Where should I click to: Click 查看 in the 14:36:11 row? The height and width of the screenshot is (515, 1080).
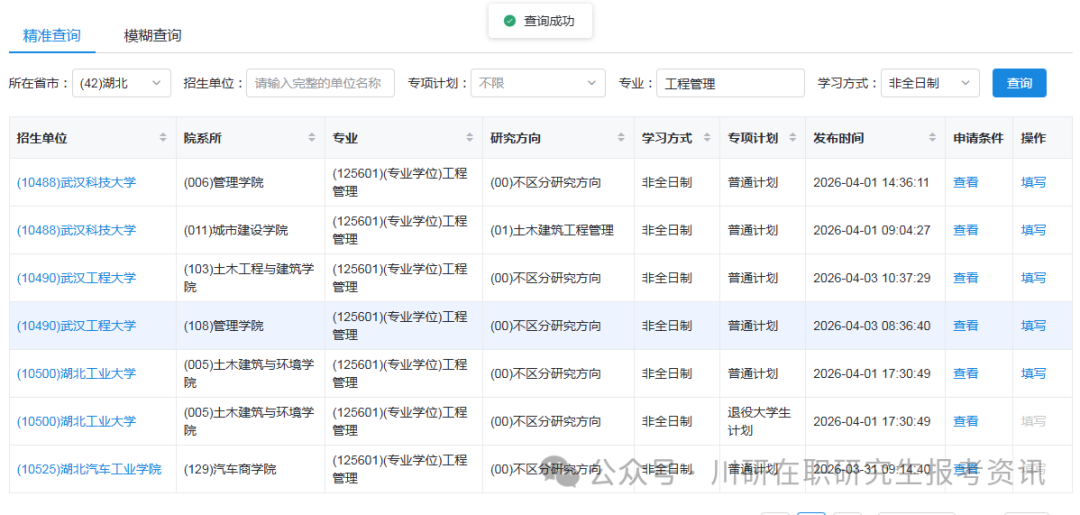tap(966, 182)
